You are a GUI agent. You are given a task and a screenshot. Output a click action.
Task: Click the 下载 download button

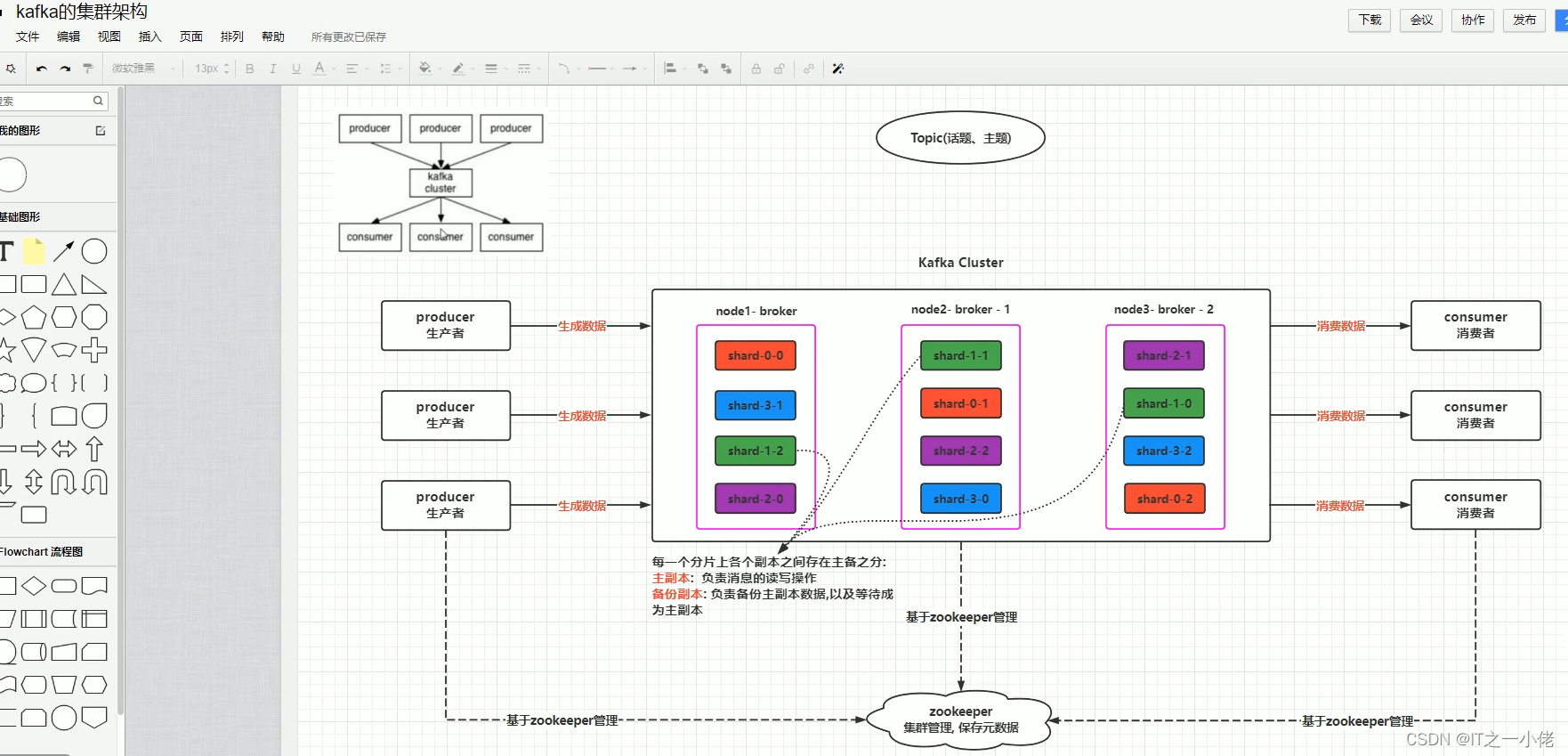coord(1370,20)
